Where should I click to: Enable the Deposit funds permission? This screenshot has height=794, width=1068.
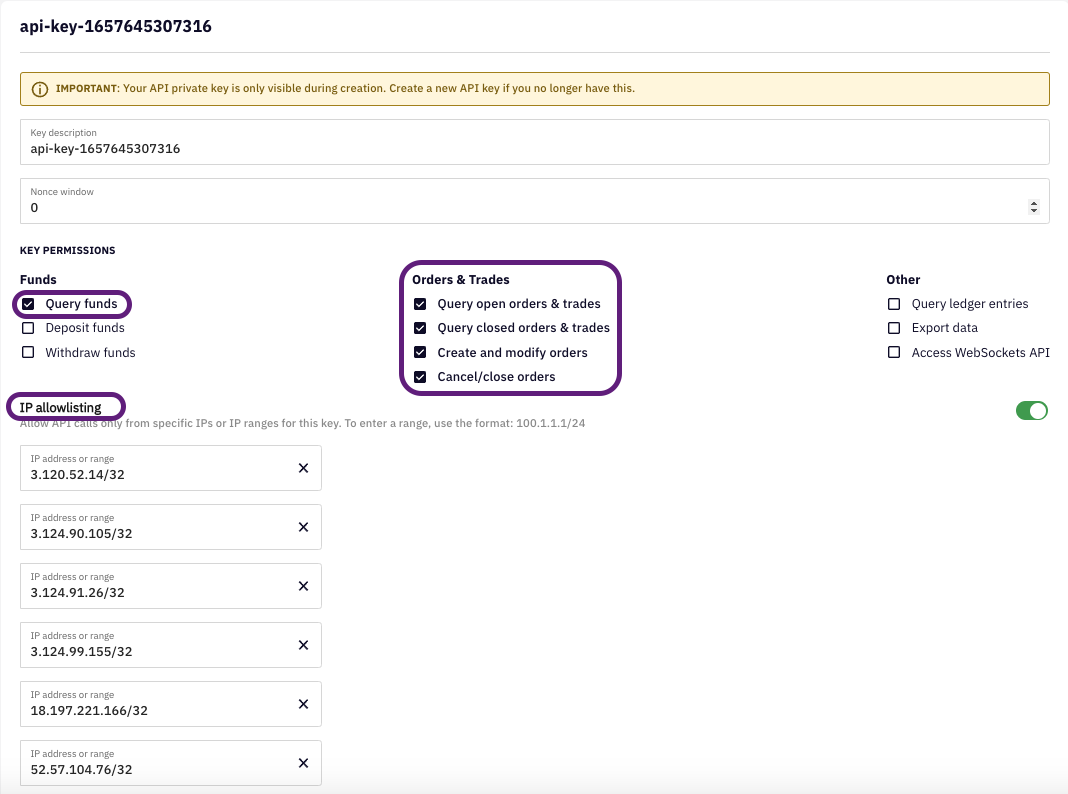28,328
